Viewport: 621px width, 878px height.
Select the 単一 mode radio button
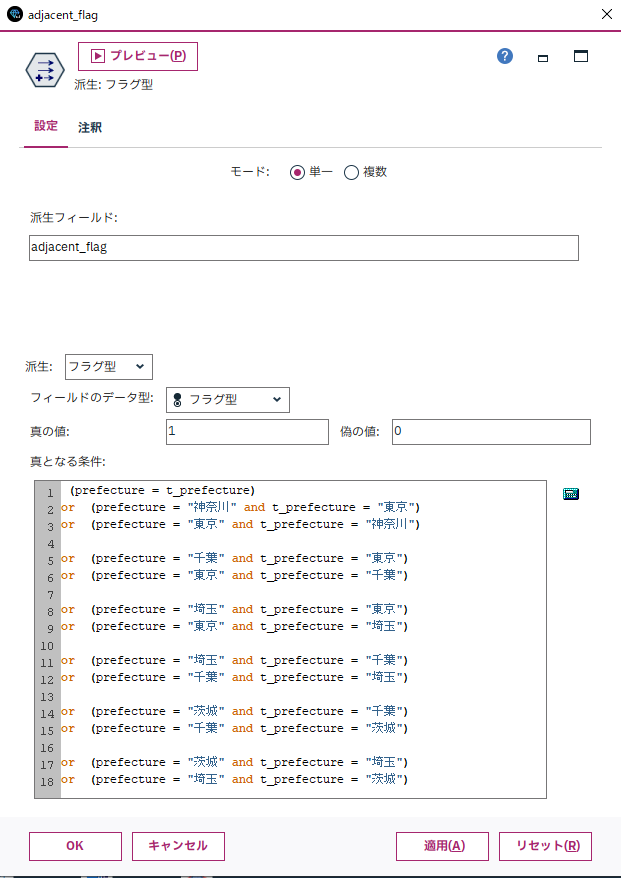[297, 172]
